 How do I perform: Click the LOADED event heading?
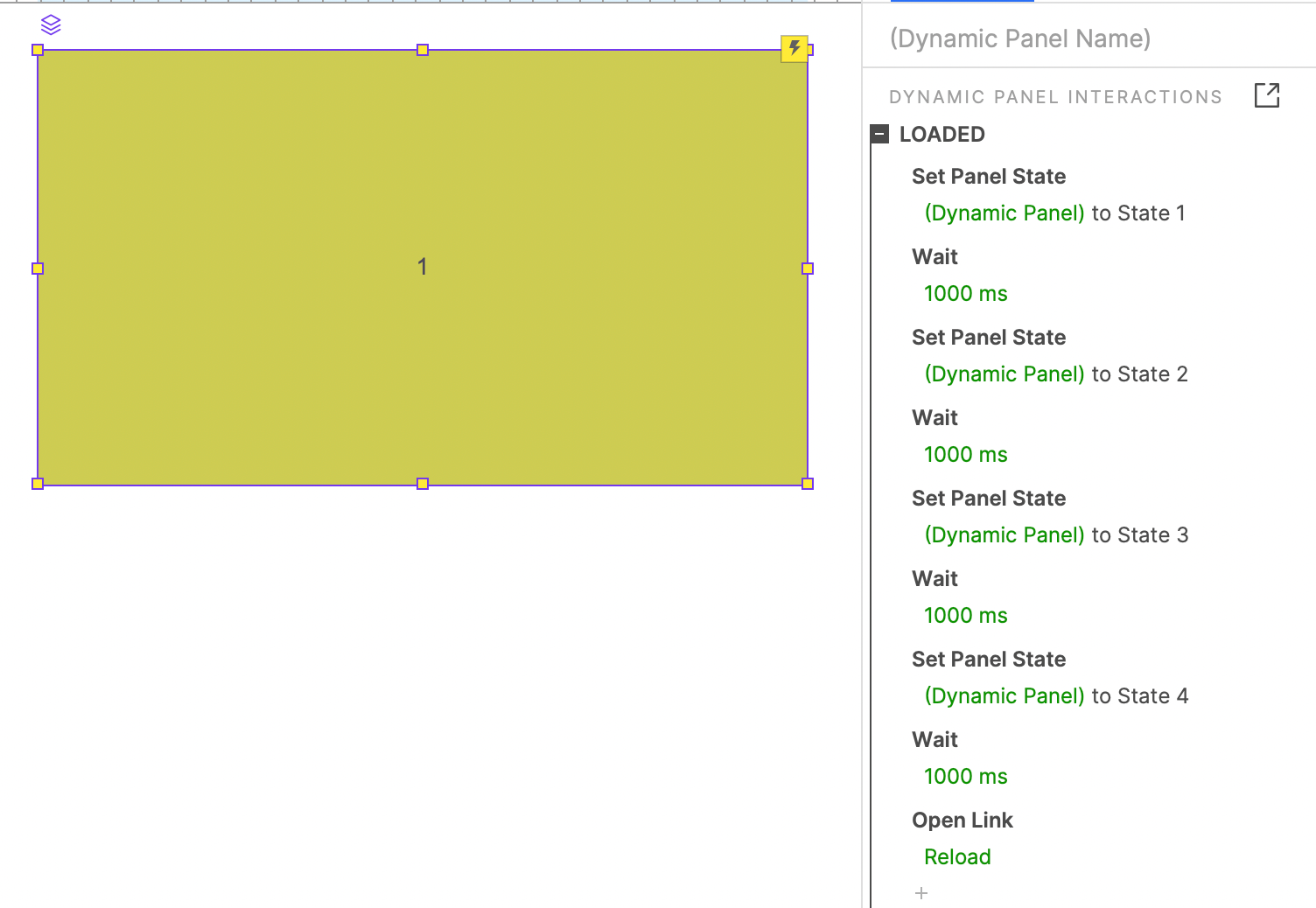coord(942,135)
